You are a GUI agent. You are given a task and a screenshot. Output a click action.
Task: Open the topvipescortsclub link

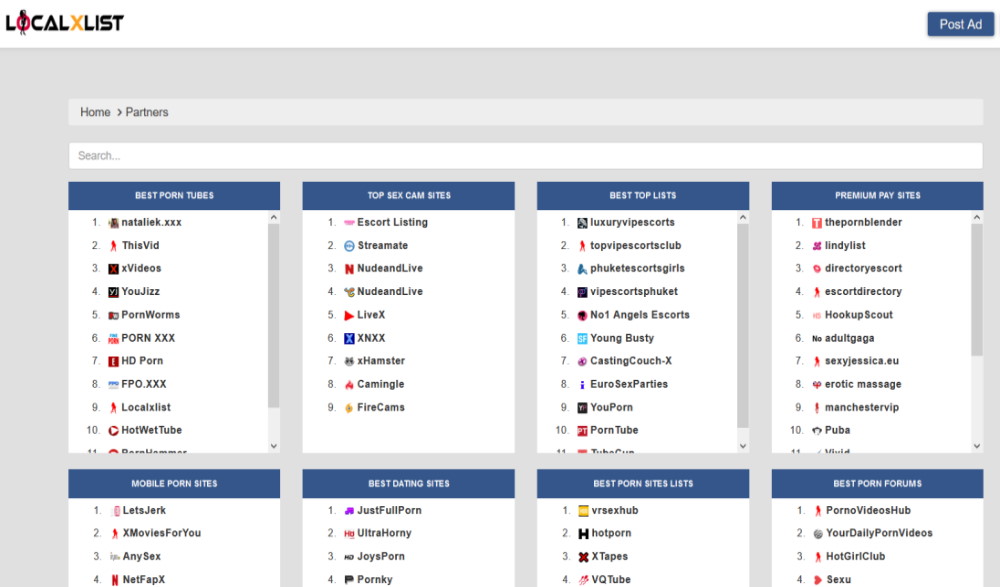point(635,245)
